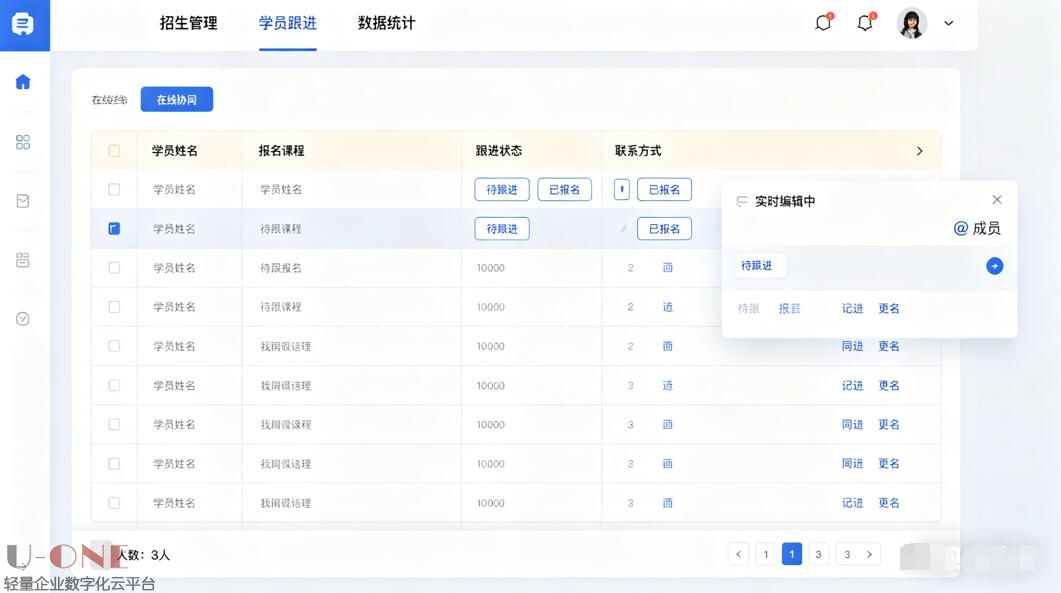
Task: Open the home icon in the left sidebar
Action: pyautogui.click(x=23, y=82)
